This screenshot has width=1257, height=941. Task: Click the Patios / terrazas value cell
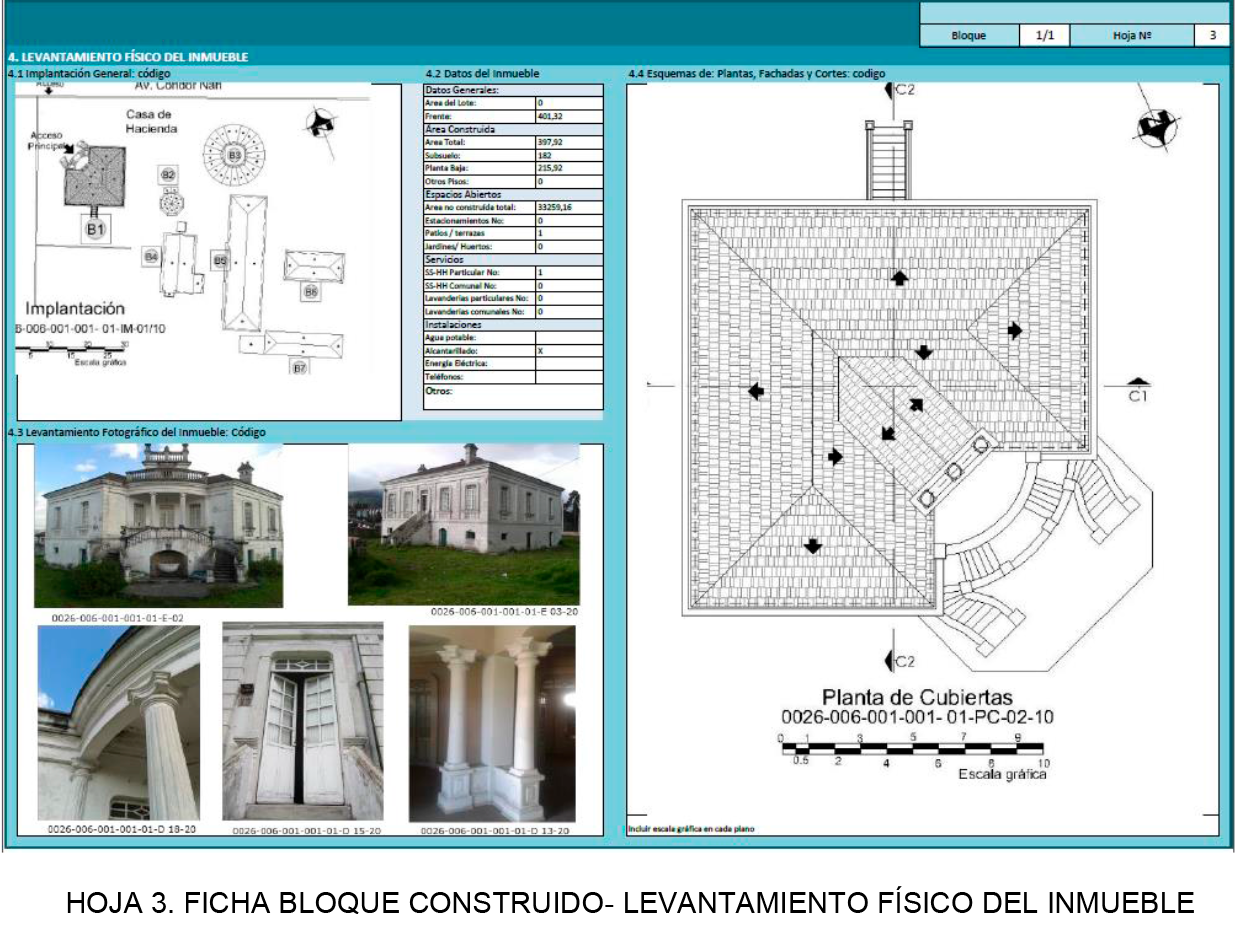click(569, 233)
